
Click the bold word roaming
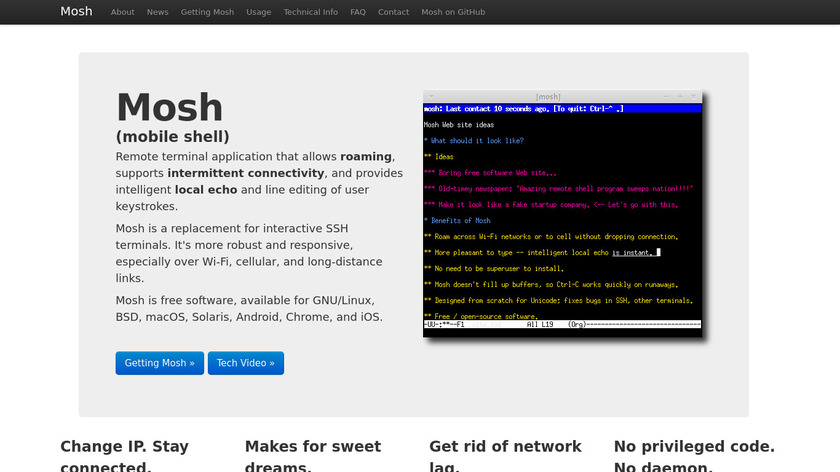tap(366, 156)
